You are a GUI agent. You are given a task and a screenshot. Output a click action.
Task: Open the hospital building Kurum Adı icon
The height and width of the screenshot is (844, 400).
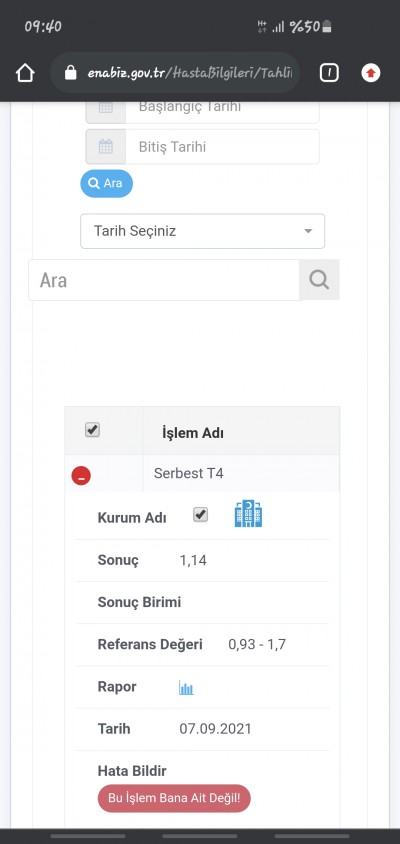(x=248, y=514)
